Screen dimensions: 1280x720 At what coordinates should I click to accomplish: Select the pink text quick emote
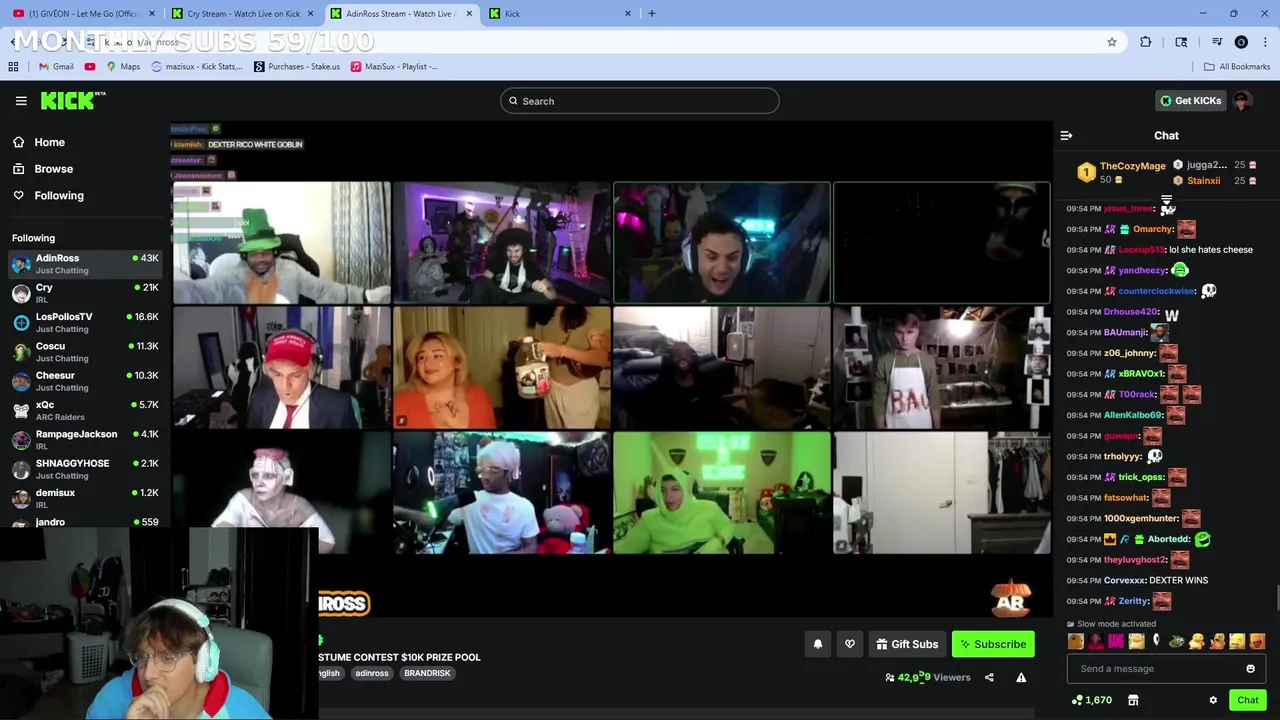pyautogui.click(x=1116, y=642)
